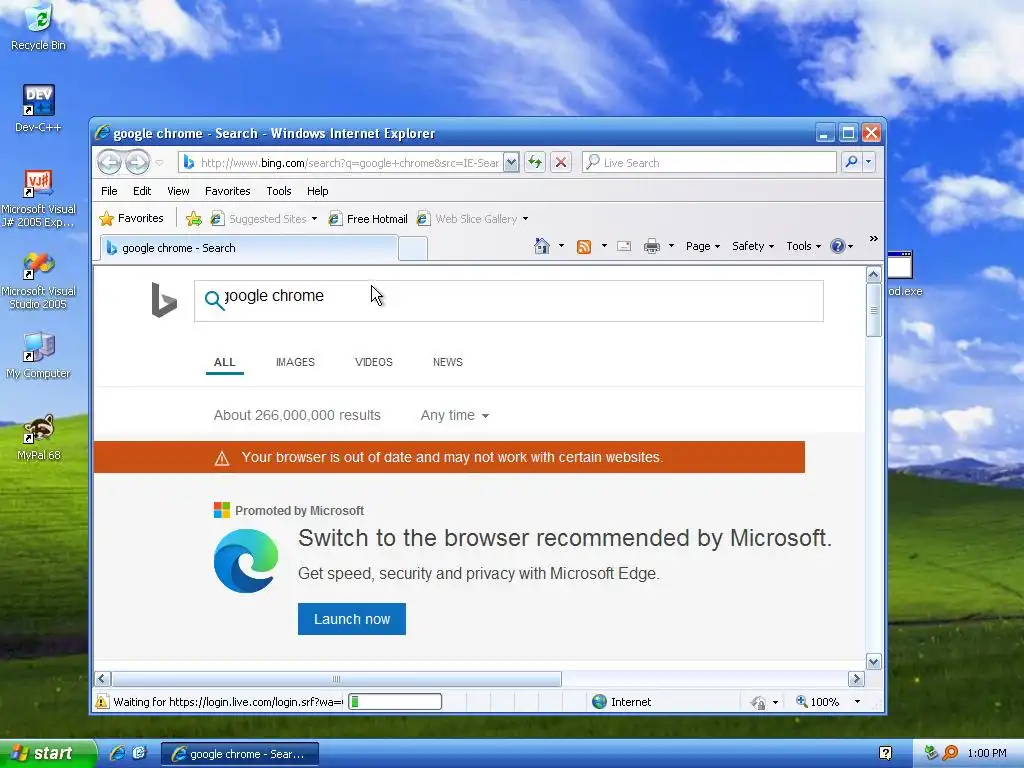
Task: Click the Stop loading red X icon
Action: pos(561,162)
